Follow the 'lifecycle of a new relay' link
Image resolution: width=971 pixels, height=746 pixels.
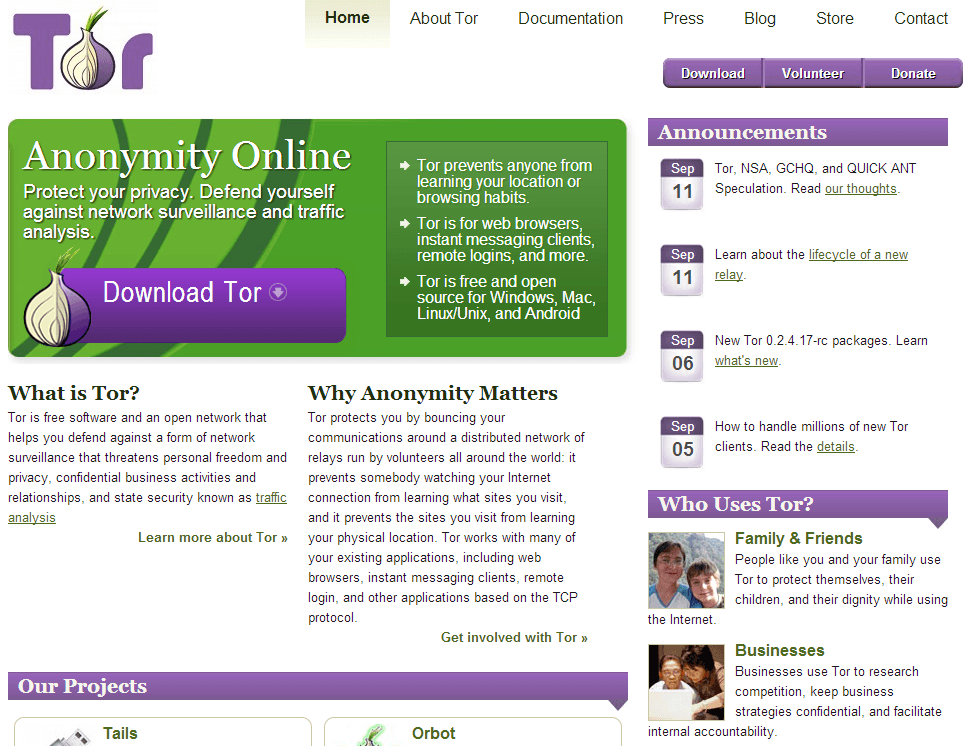pos(811,264)
